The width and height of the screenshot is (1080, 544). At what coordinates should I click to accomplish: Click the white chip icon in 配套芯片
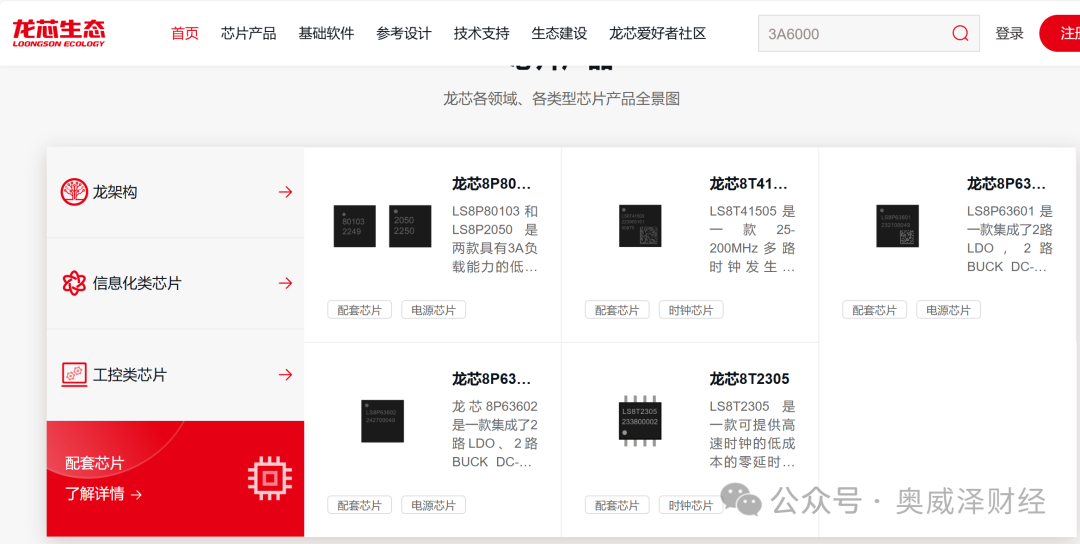(269, 477)
